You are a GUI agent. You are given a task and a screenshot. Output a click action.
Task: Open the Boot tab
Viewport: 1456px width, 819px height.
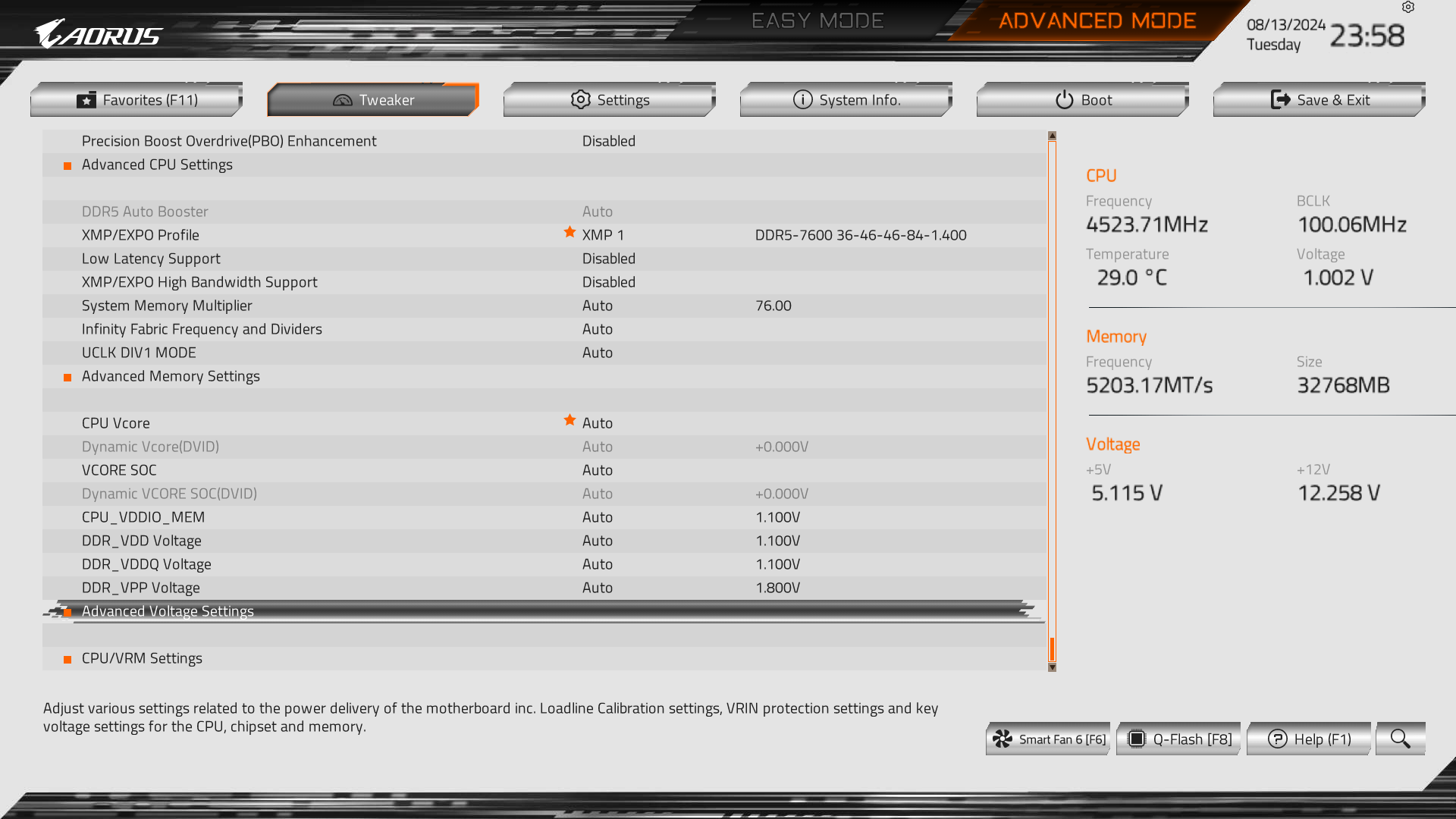(x=1083, y=99)
